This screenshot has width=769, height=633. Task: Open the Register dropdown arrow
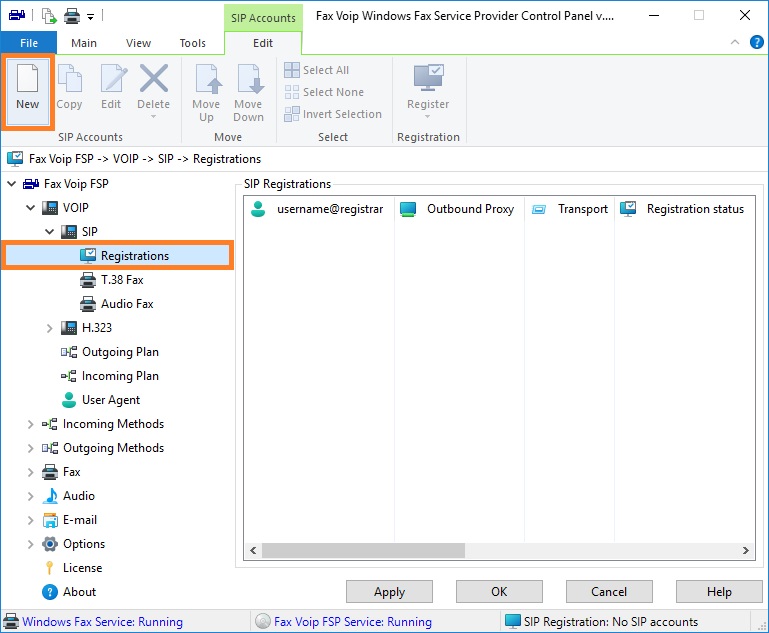[428, 117]
